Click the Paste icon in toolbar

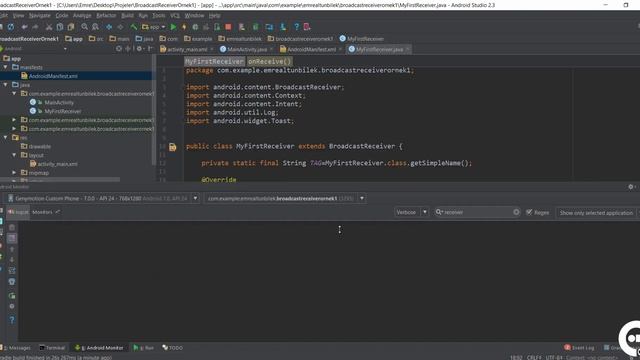71,27
